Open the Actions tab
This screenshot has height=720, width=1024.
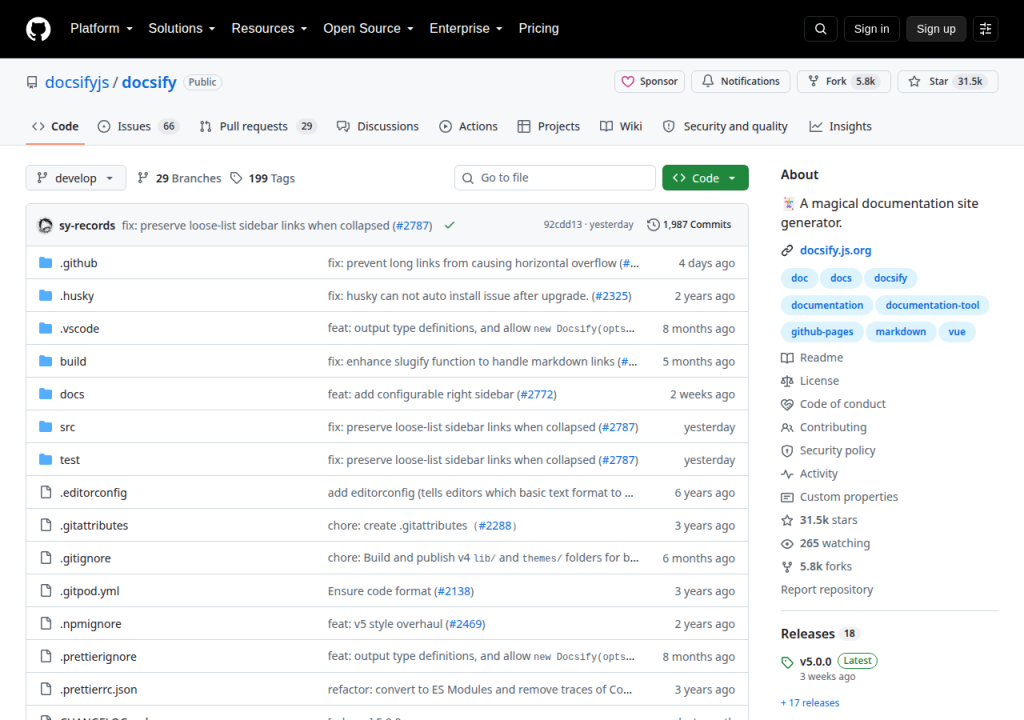[x=468, y=127]
